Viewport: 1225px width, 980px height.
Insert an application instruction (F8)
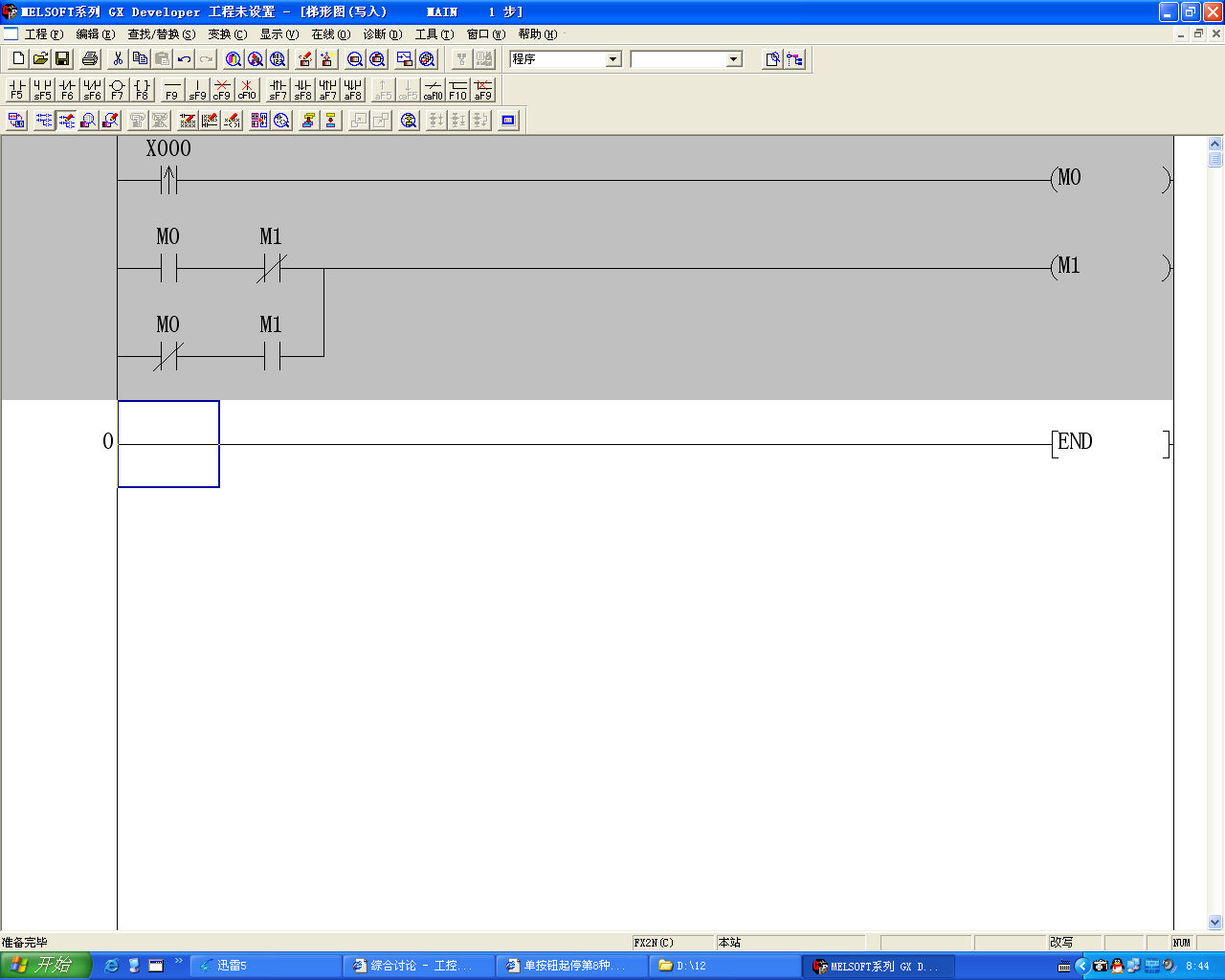(x=142, y=90)
